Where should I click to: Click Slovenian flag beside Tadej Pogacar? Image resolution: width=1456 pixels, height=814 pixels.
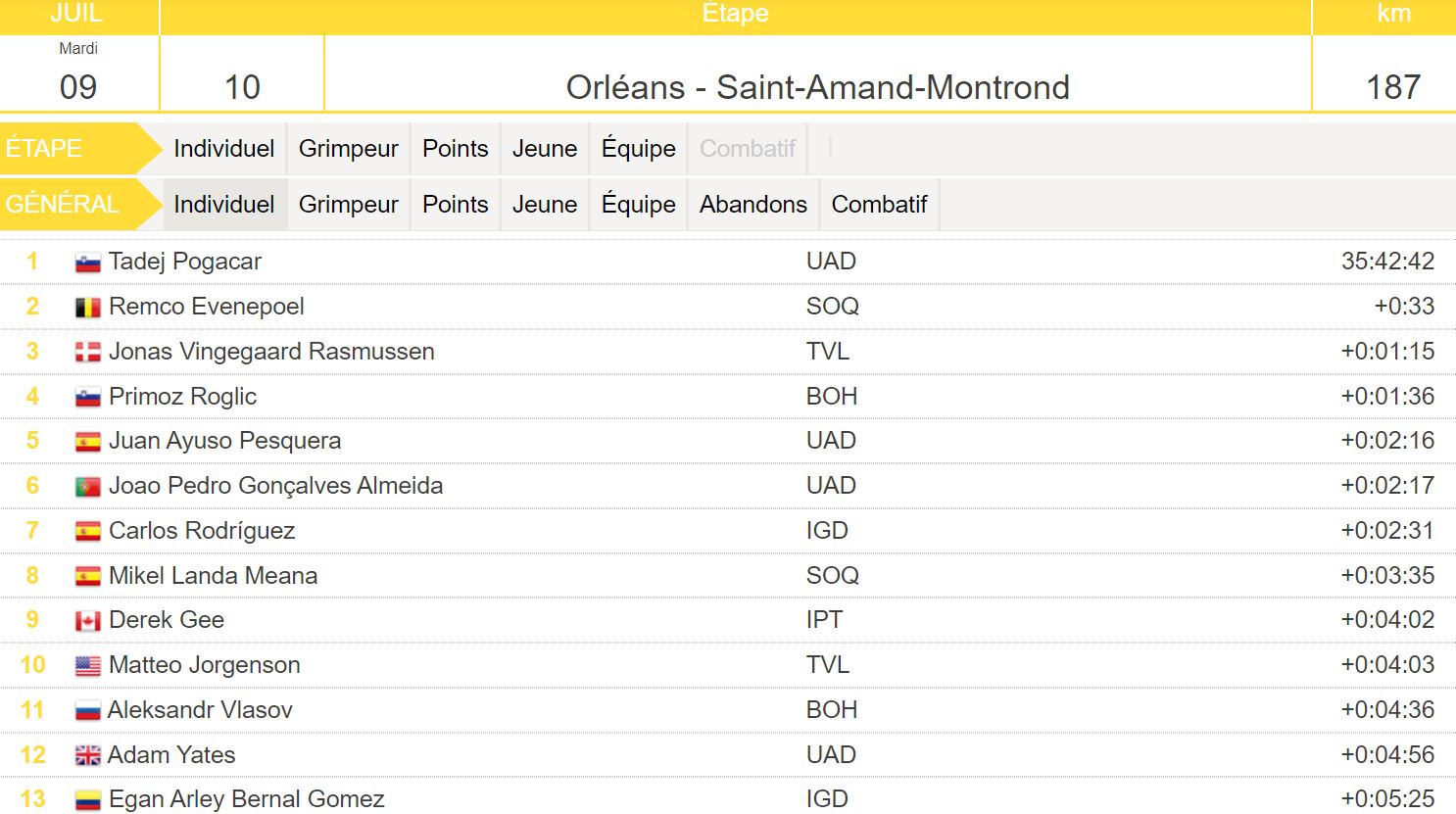(88, 263)
